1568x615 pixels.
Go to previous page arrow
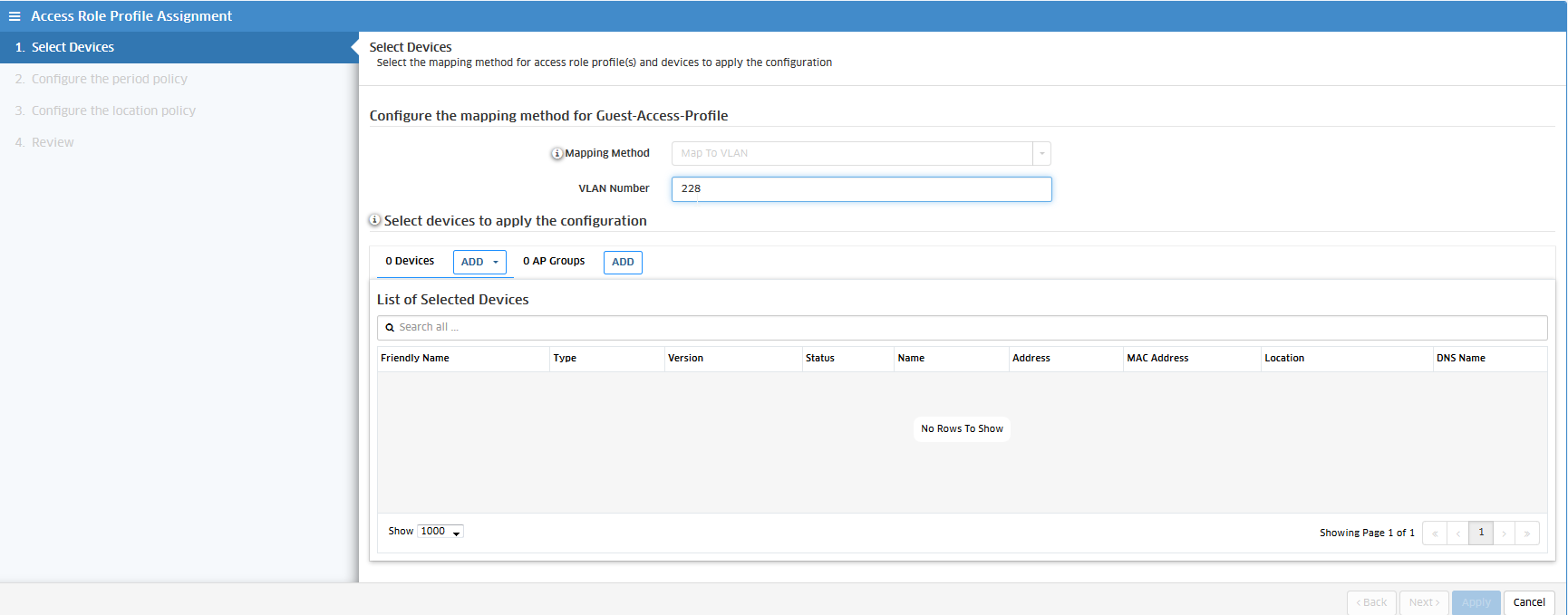pos(1457,533)
